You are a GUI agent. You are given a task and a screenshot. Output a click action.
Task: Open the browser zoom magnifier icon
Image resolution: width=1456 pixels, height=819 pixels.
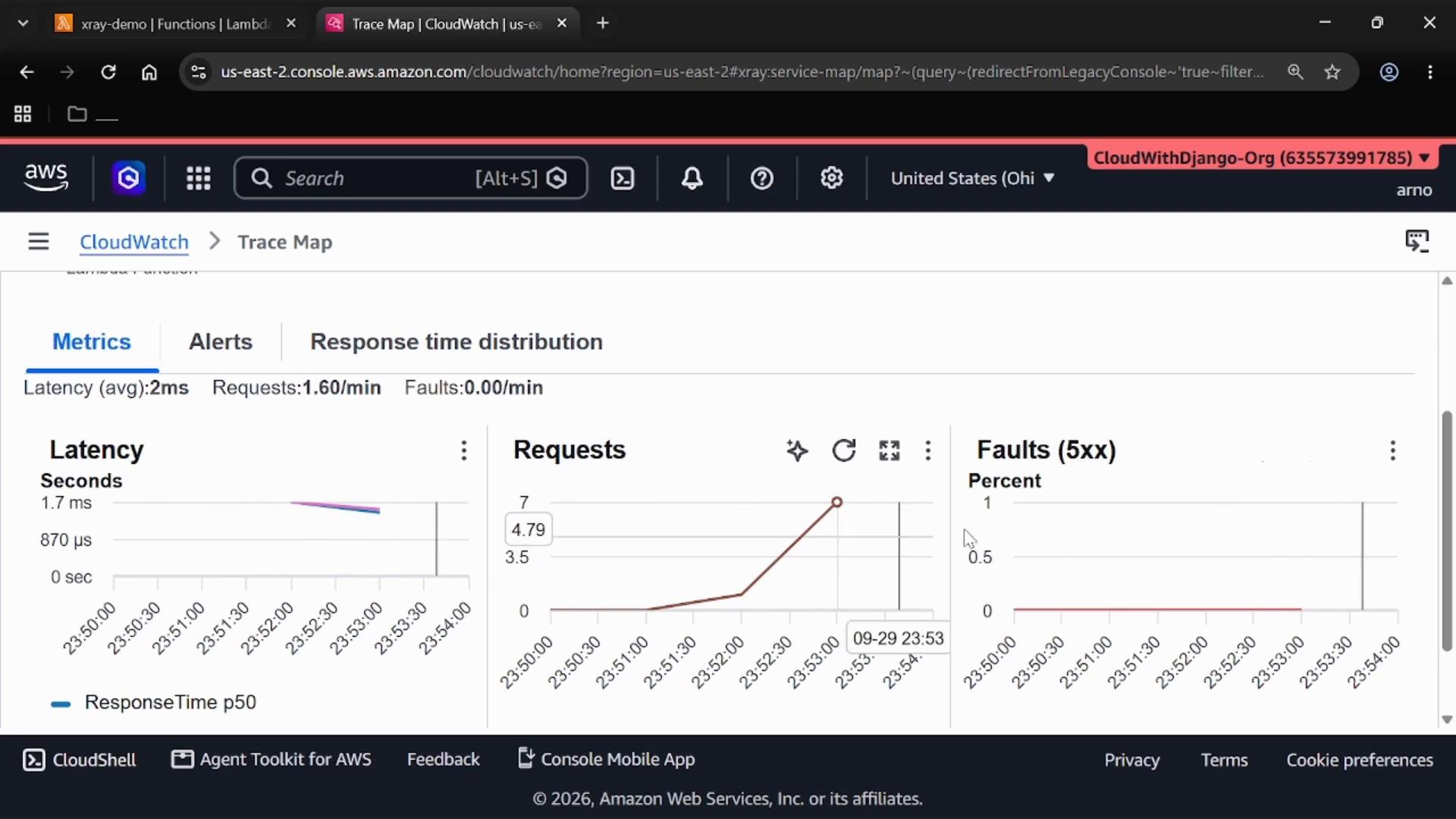[1295, 72]
